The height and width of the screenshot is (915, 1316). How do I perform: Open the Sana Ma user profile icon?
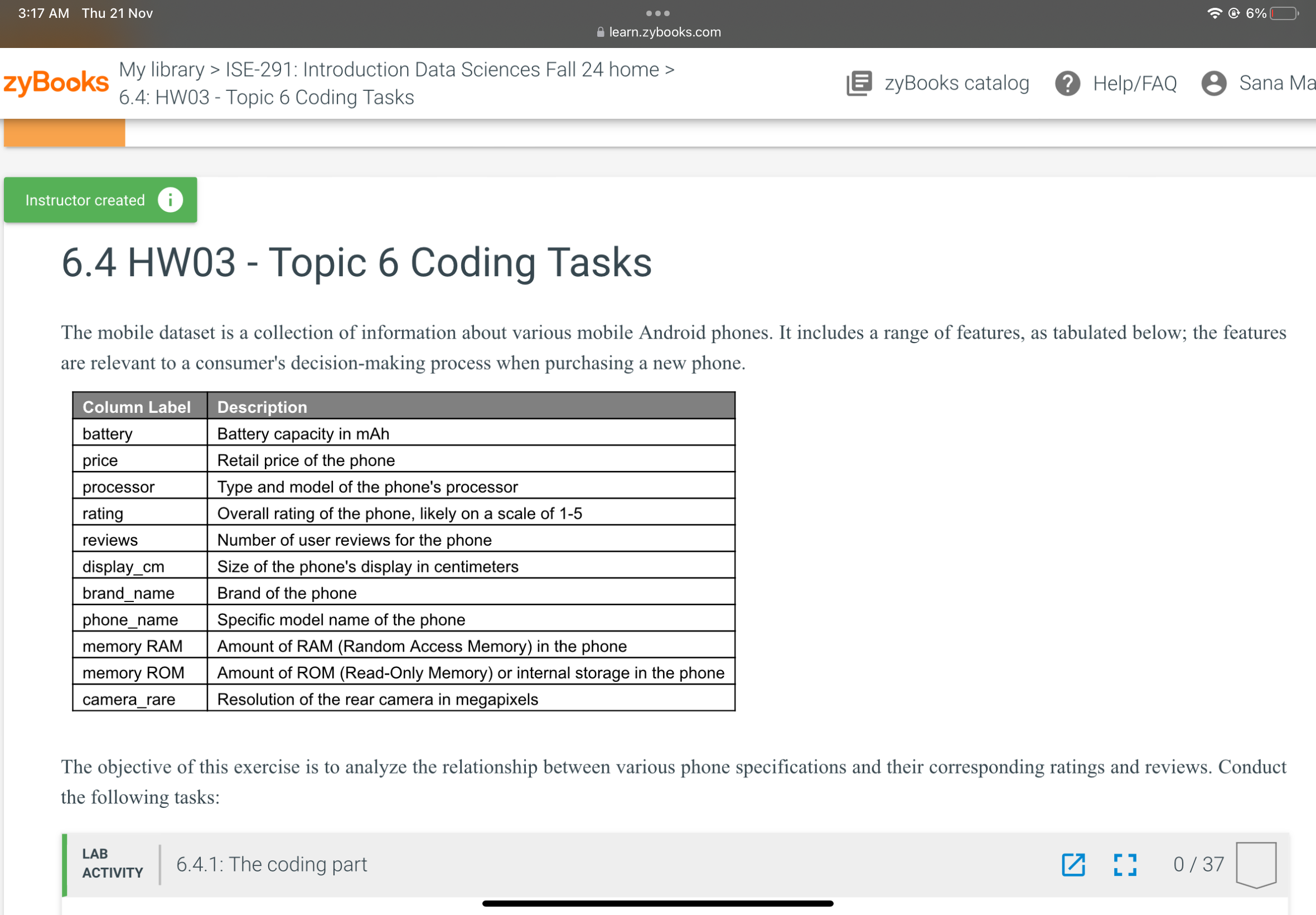pyautogui.click(x=1215, y=84)
